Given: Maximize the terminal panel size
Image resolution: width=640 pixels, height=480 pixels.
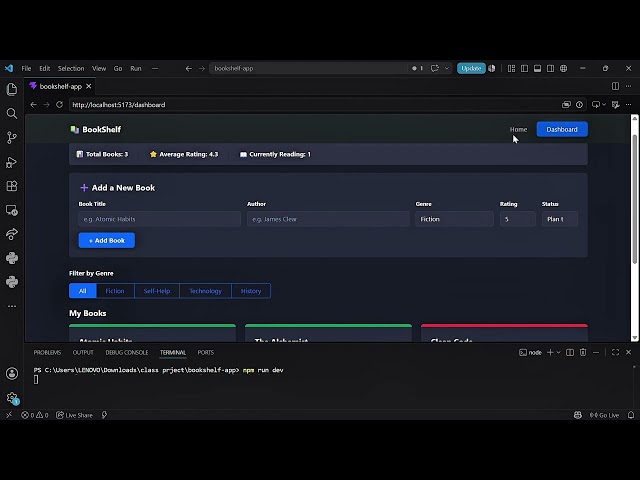Looking at the screenshot, I should tap(616, 352).
